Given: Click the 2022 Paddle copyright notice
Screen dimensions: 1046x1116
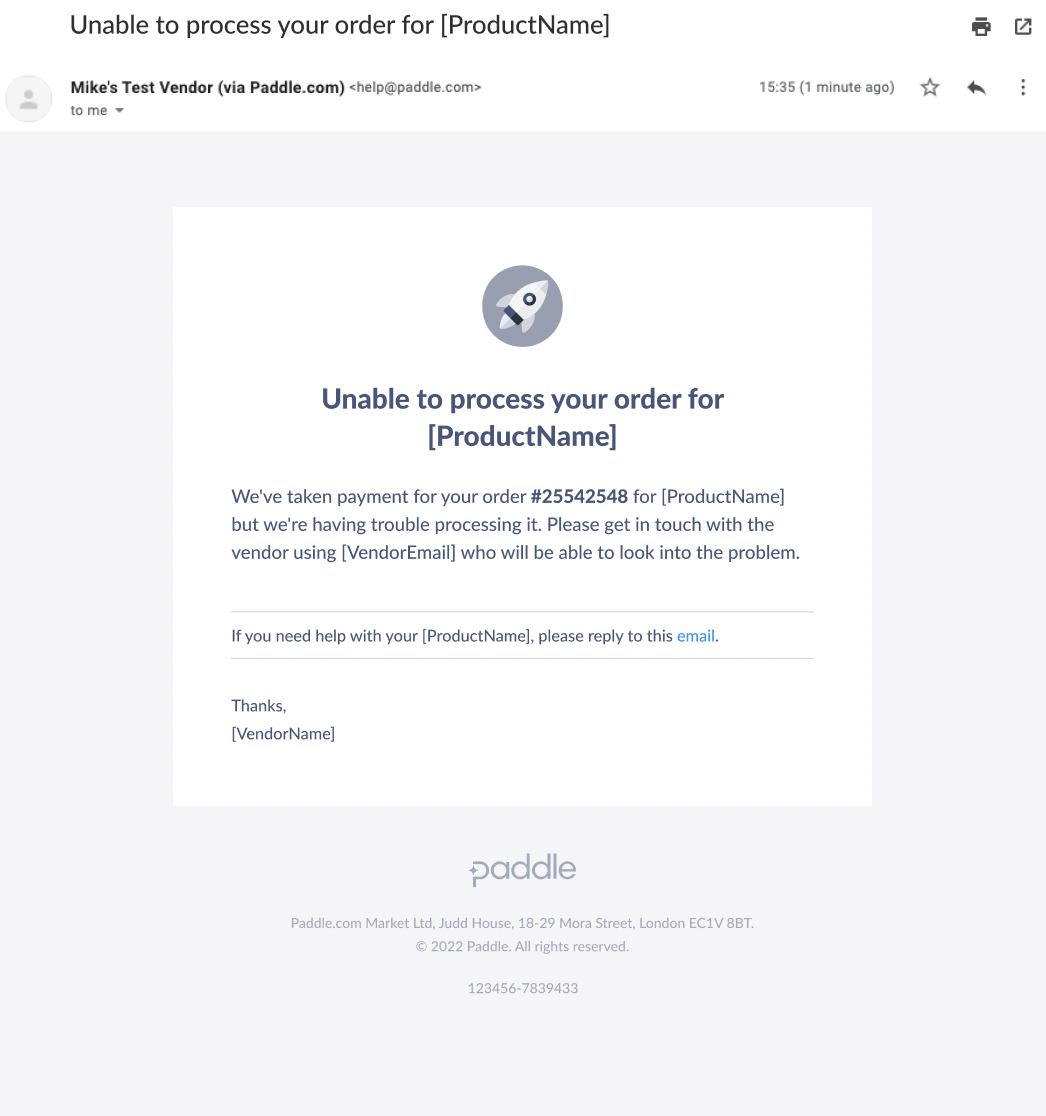Looking at the screenshot, I should click(x=522, y=946).
